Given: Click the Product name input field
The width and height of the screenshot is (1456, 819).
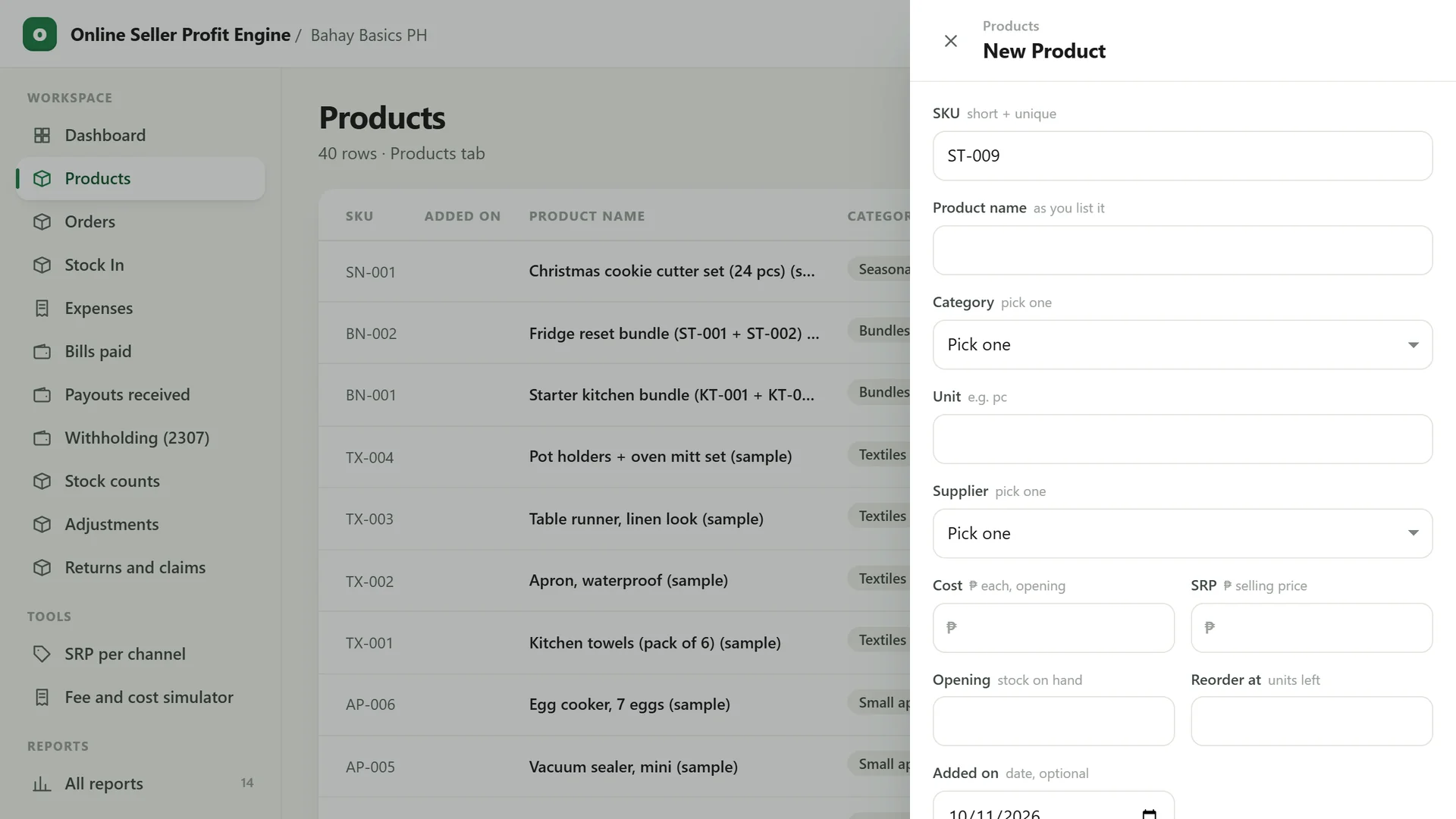Looking at the screenshot, I should pyautogui.click(x=1182, y=250).
